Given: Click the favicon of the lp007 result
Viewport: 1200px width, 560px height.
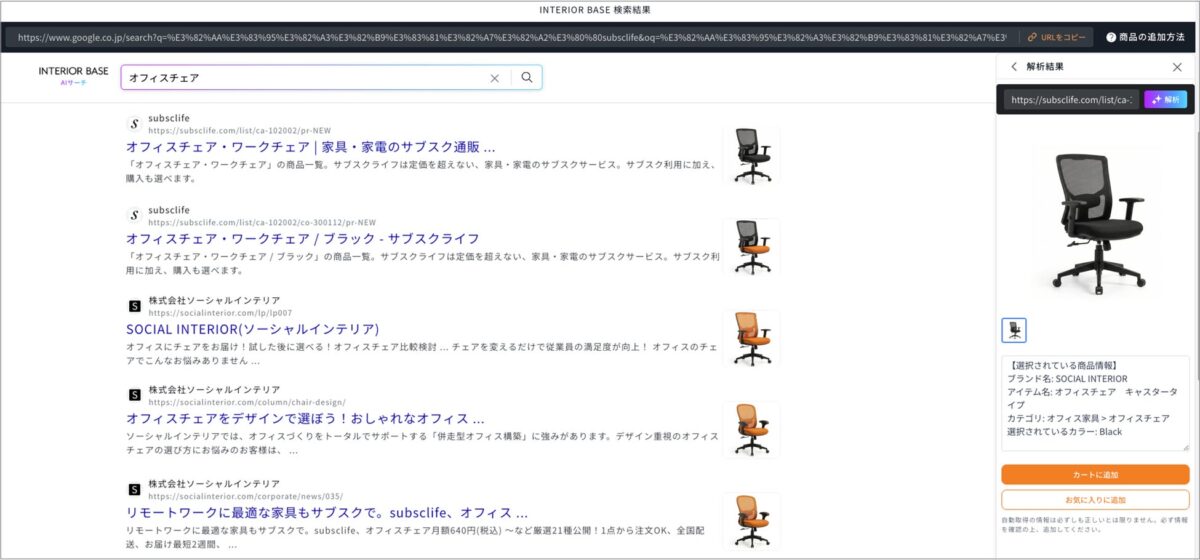Looking at the screenshot, I should tap(134, 305).
